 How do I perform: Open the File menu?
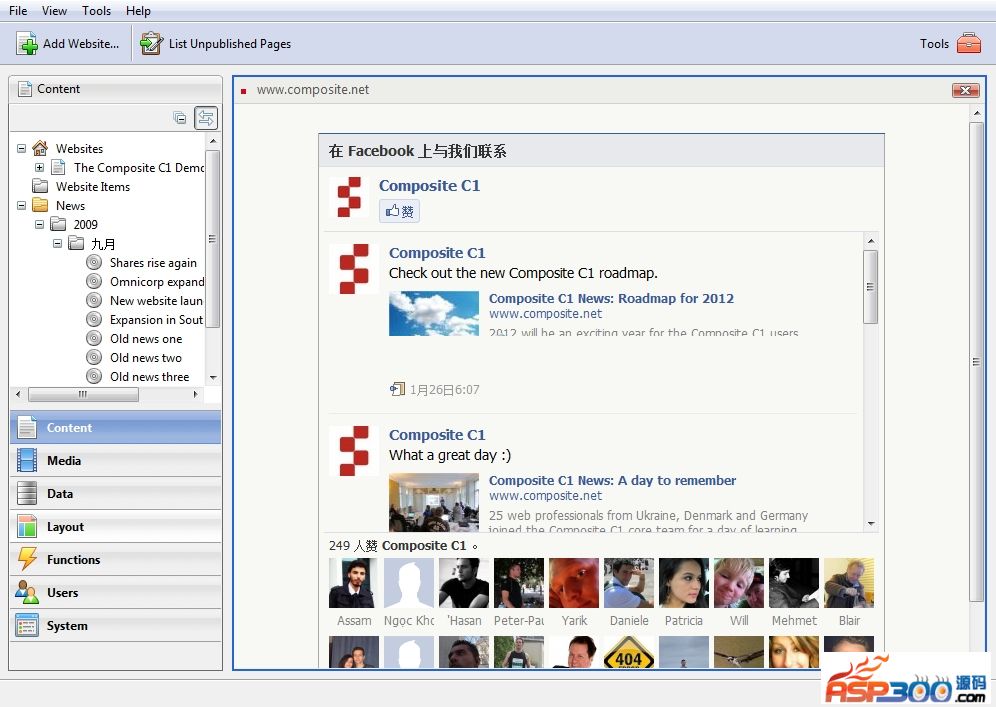point(18,11)
